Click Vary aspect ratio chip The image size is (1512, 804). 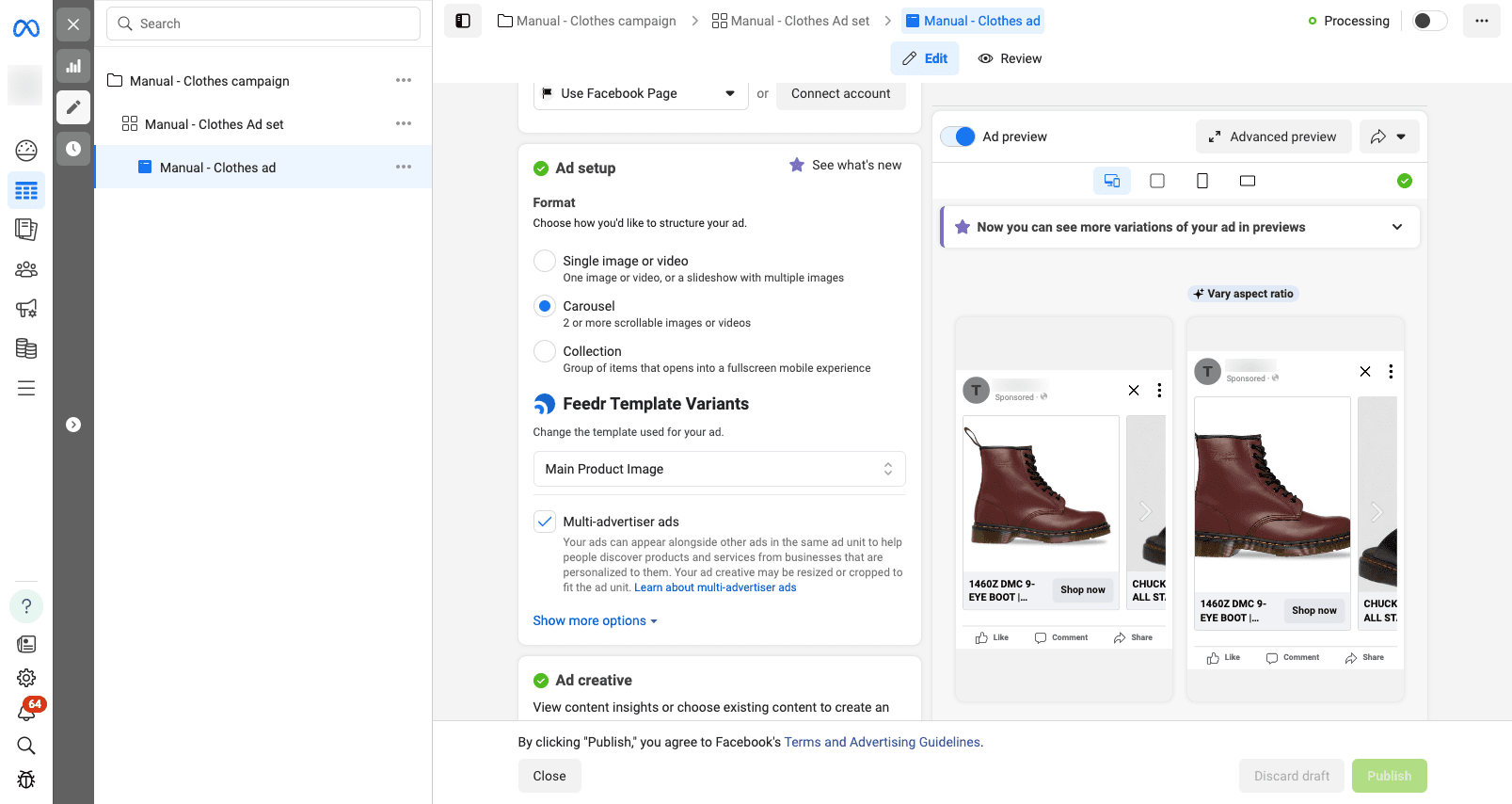[1243, 294]
